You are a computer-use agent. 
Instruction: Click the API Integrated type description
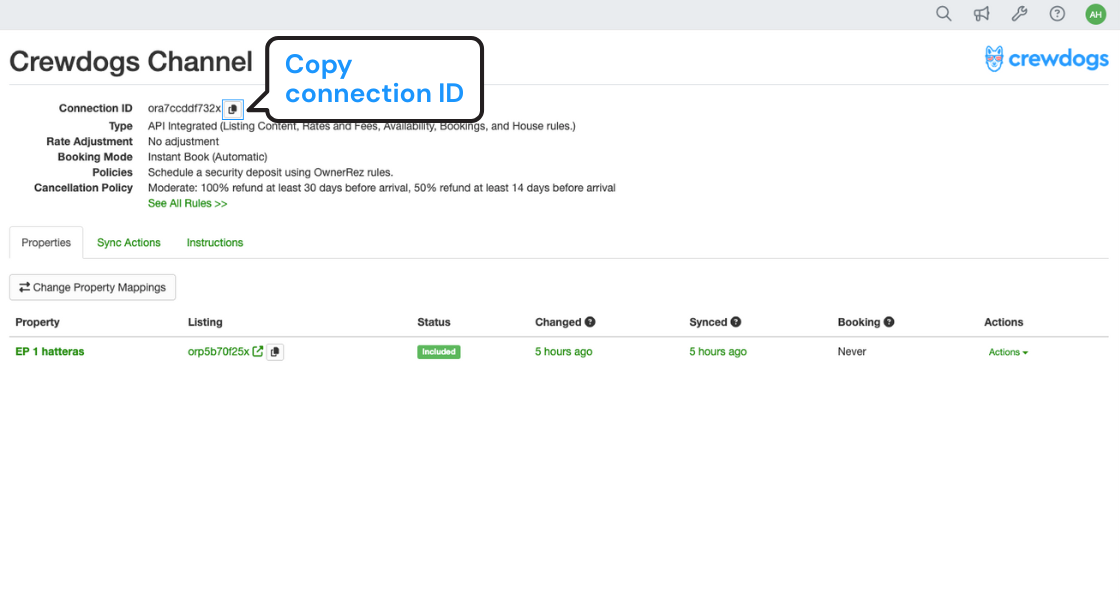point(361,126)
